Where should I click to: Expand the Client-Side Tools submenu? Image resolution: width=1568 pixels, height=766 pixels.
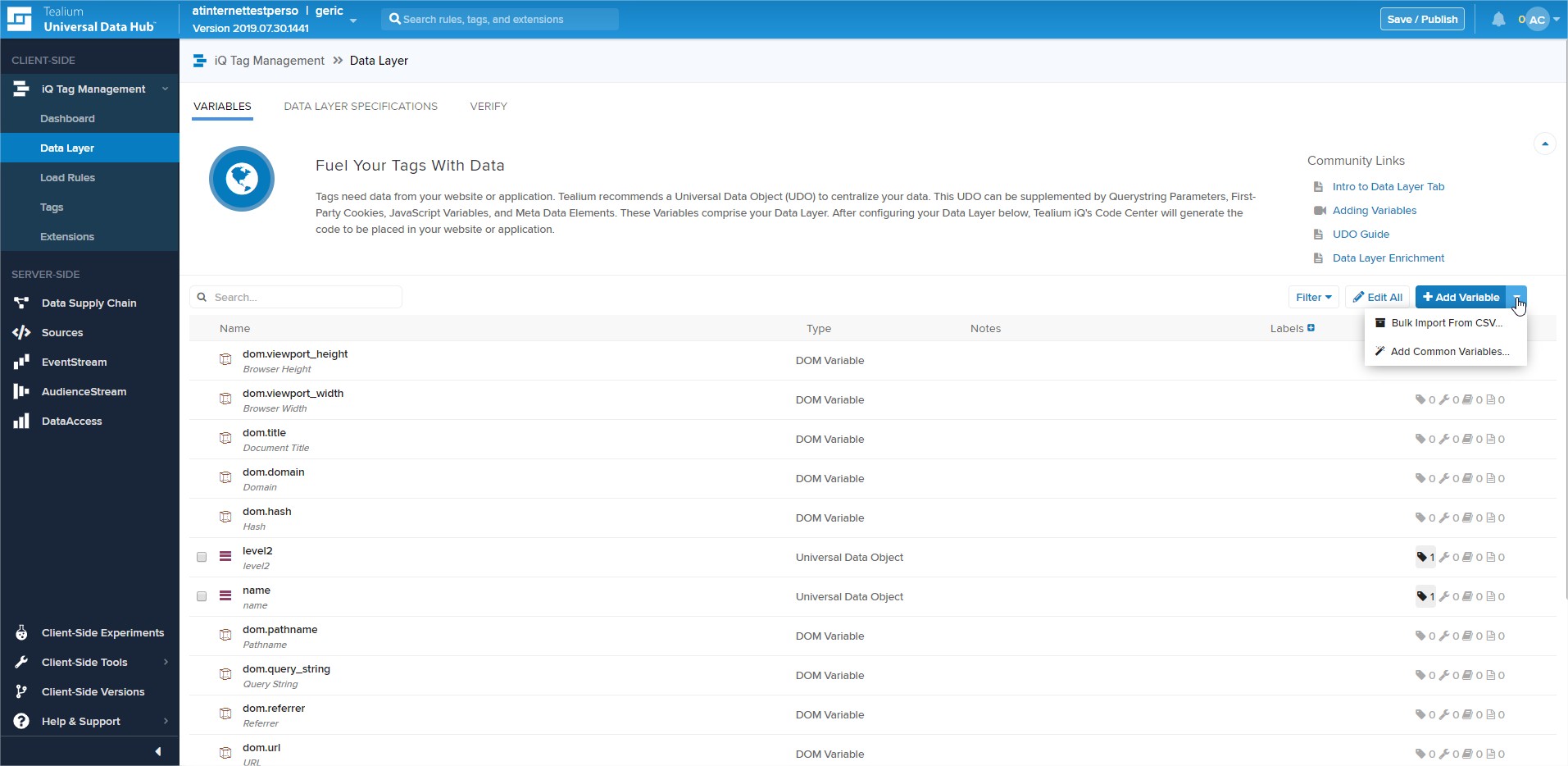coord(166,662)
